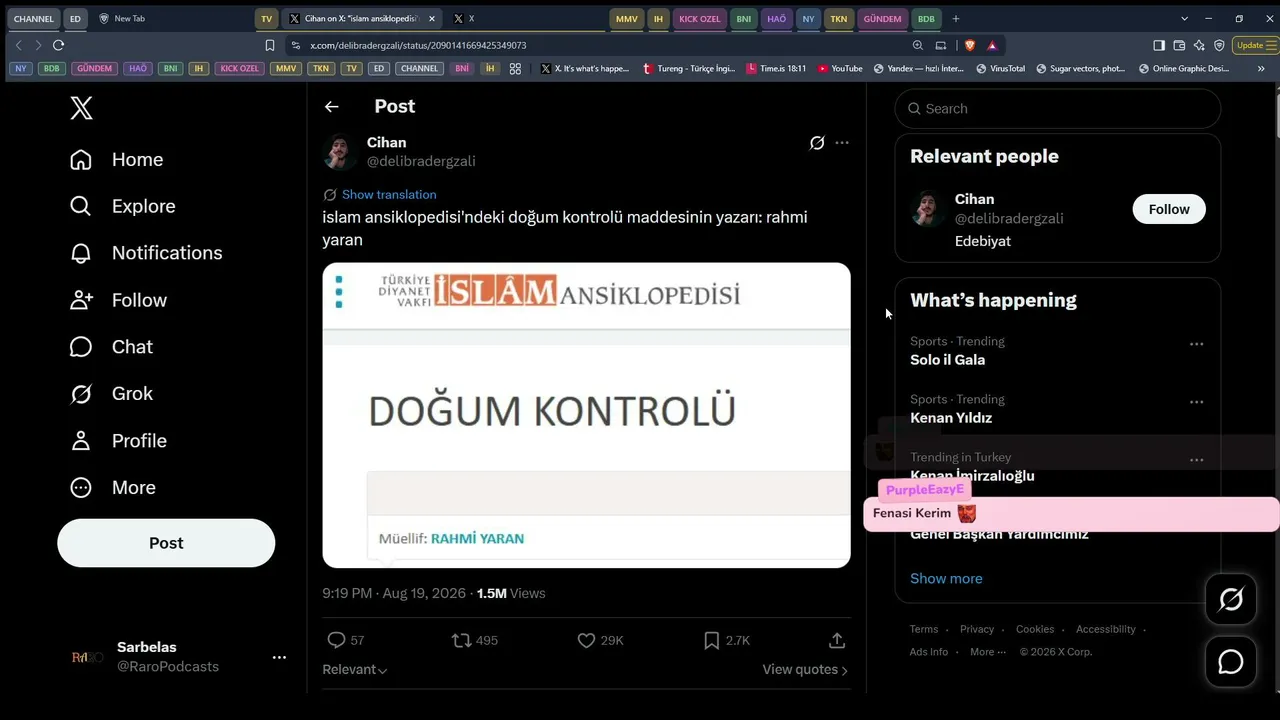The image size is (1280, 720).
Task: Bookmark the post with 2.7K bookmarks
Action: 712,640
